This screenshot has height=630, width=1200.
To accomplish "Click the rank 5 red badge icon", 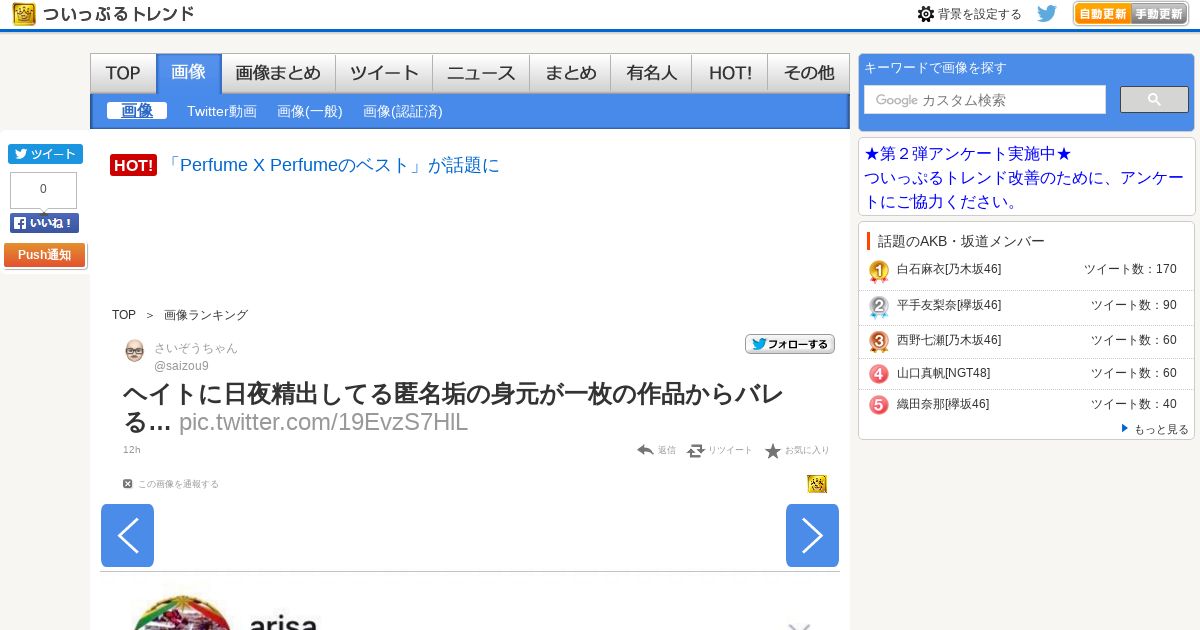I will [879, 405].
